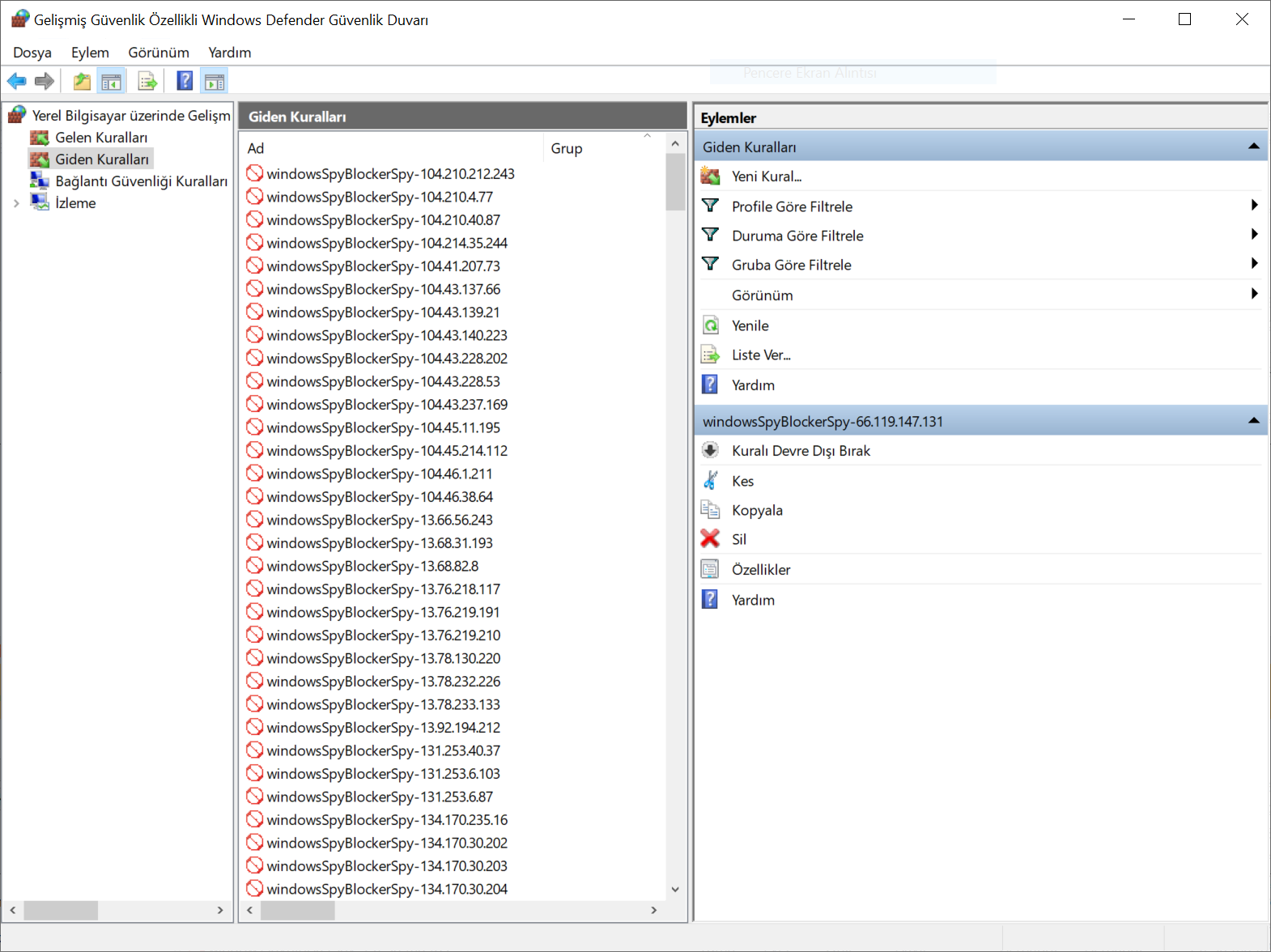1271x952 pixels.
Task: Click Kuralı Devre Dışı Bırak action
Action: point(801,451)
